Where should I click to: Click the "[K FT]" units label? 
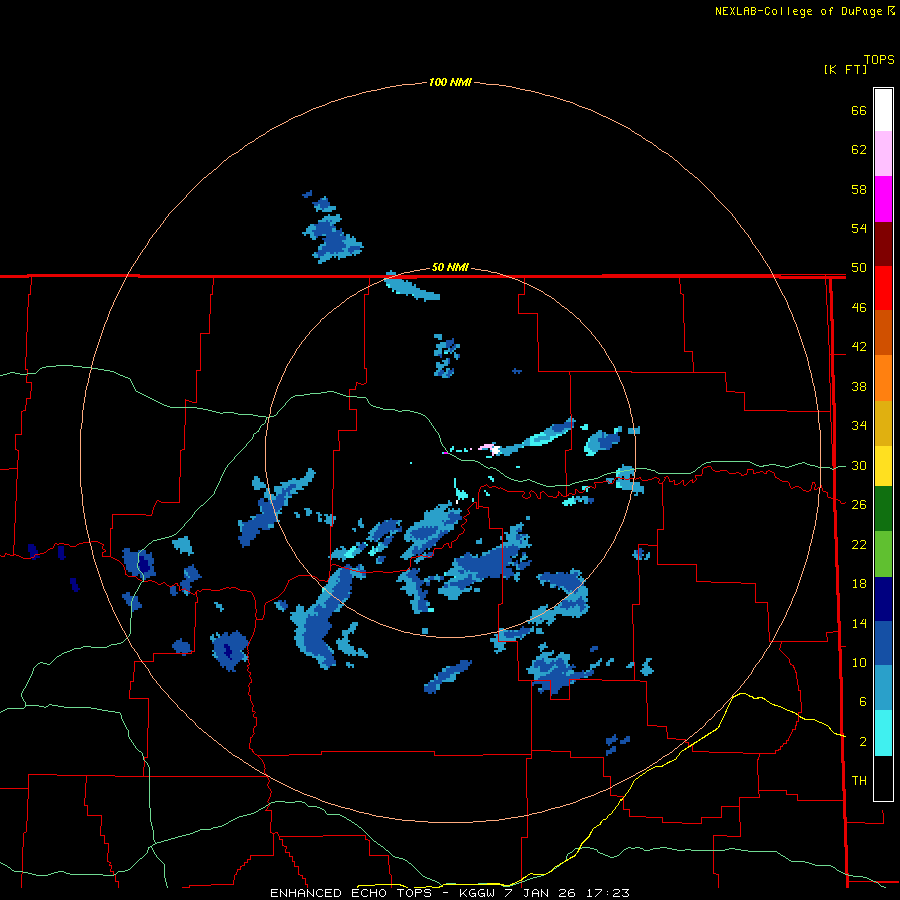pyautogui.click(x=845, y=69)
